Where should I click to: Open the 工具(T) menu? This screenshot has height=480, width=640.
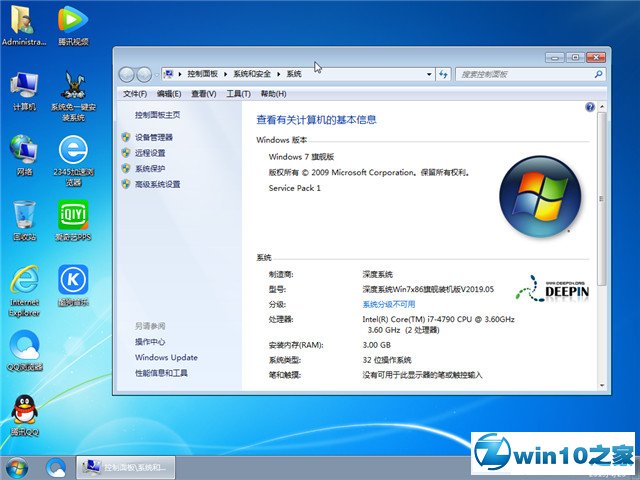tap(238, 94)
